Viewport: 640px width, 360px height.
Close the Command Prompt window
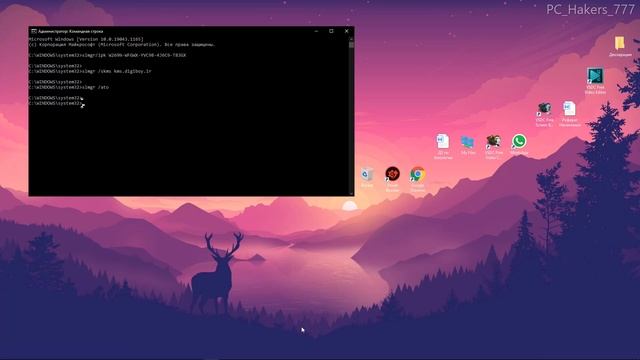point(347,31)
